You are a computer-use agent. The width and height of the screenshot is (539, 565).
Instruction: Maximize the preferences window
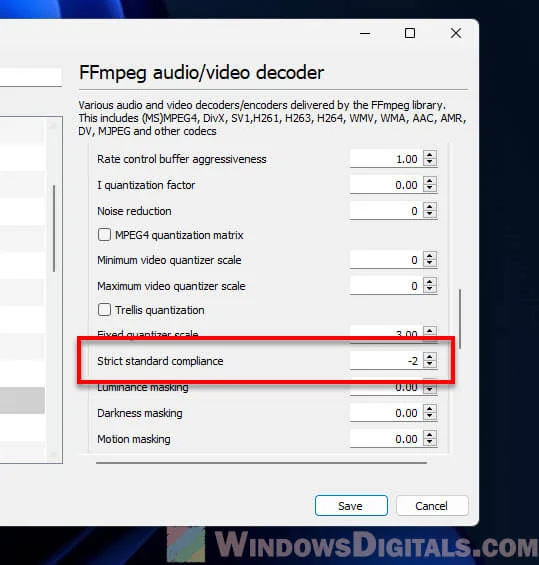410,33
